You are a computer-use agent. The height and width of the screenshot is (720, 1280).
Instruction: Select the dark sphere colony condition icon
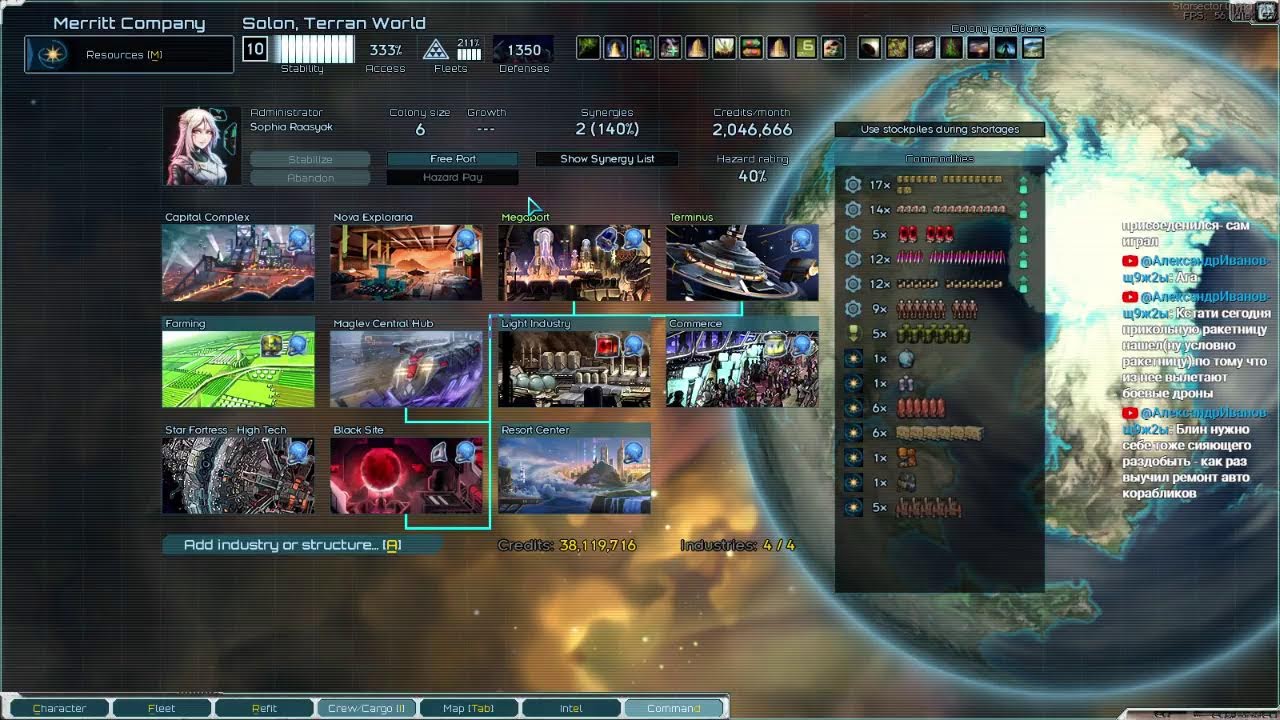[x=870, y=47]
